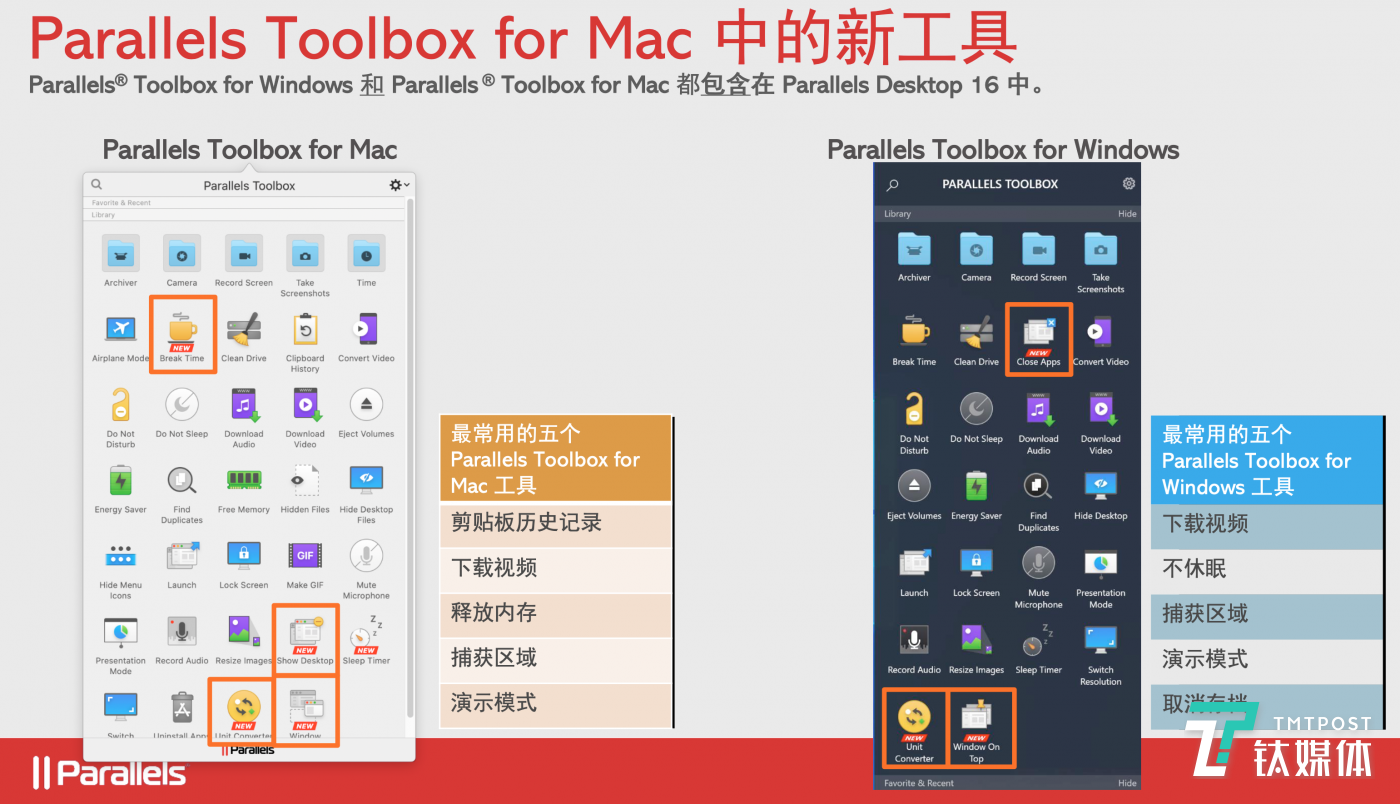Select the "释放内存" table row
This screenshot has width=1400, height=804.
coord(555,614)
